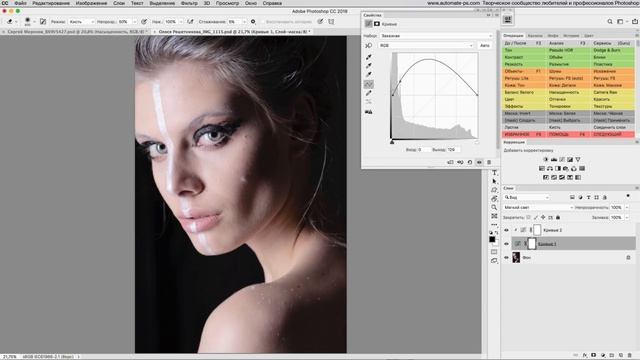This screenshot has width=640, height=360.
Task: Delete the Curves adjustment trash icon
Action: point(489,162)
